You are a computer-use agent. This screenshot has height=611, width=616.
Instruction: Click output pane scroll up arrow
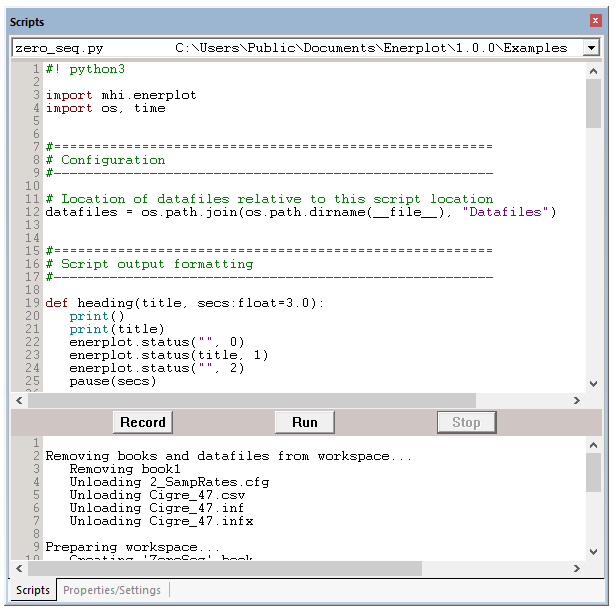(x=593, y=444)
